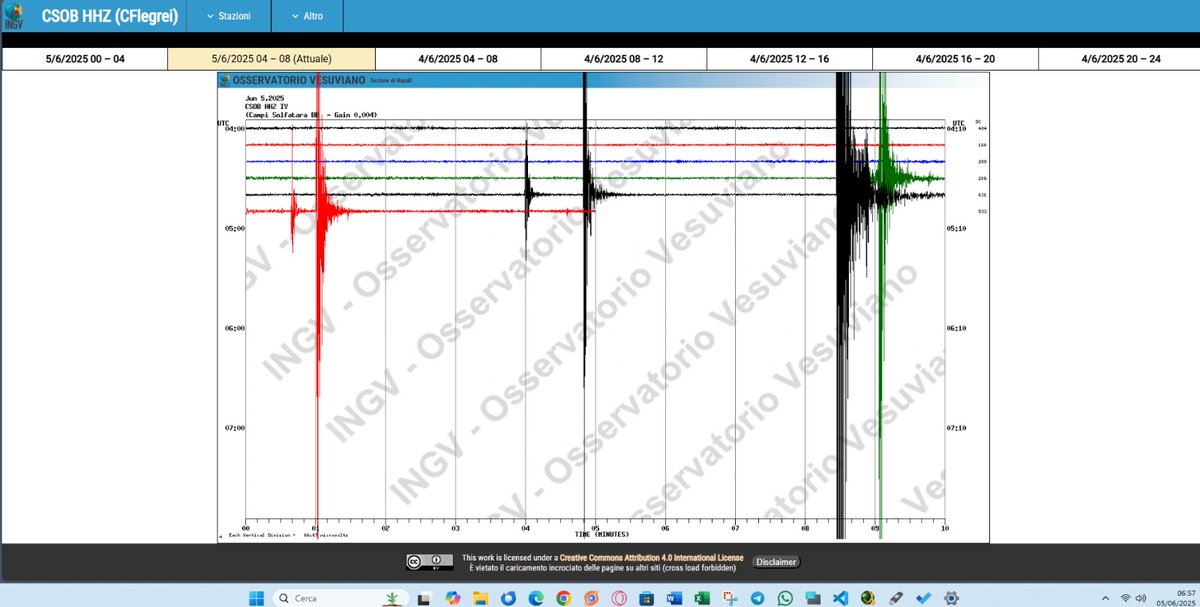This screenshot has width=1200, height=607.
Task: Open WhatsApp from the taskbar
Action: (x=785, y=597)
